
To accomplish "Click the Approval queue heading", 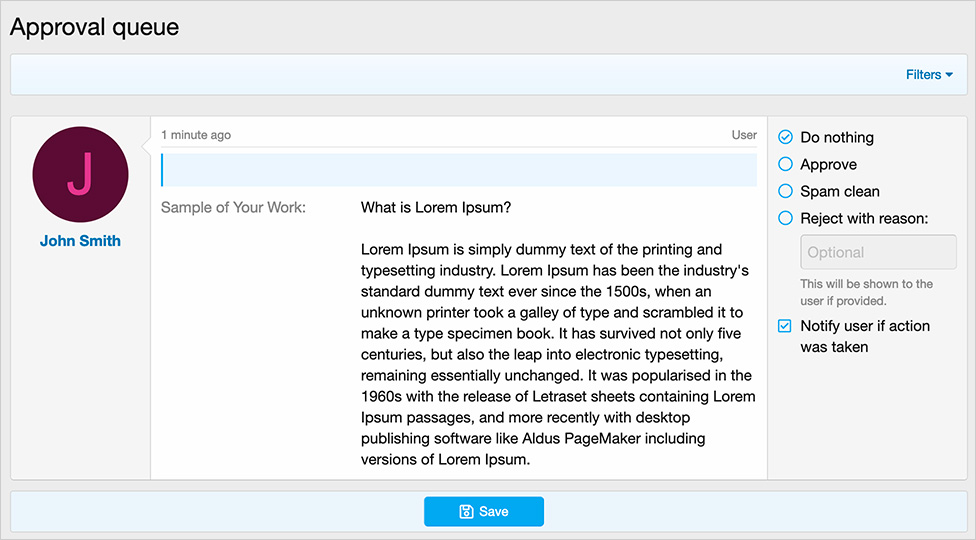I will coord(95,27).
